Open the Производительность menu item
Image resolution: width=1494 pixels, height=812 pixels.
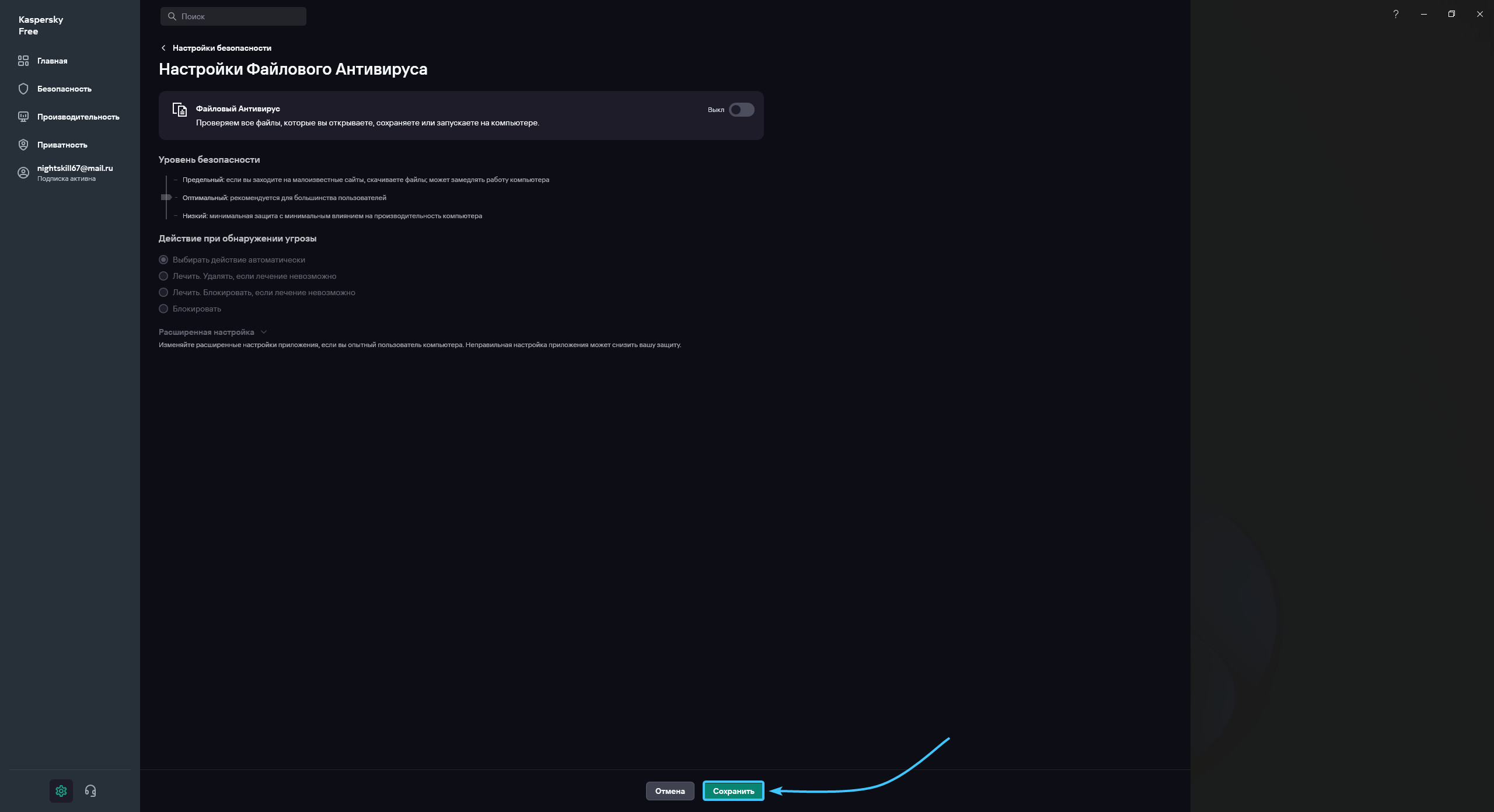(x=78, y=117)
